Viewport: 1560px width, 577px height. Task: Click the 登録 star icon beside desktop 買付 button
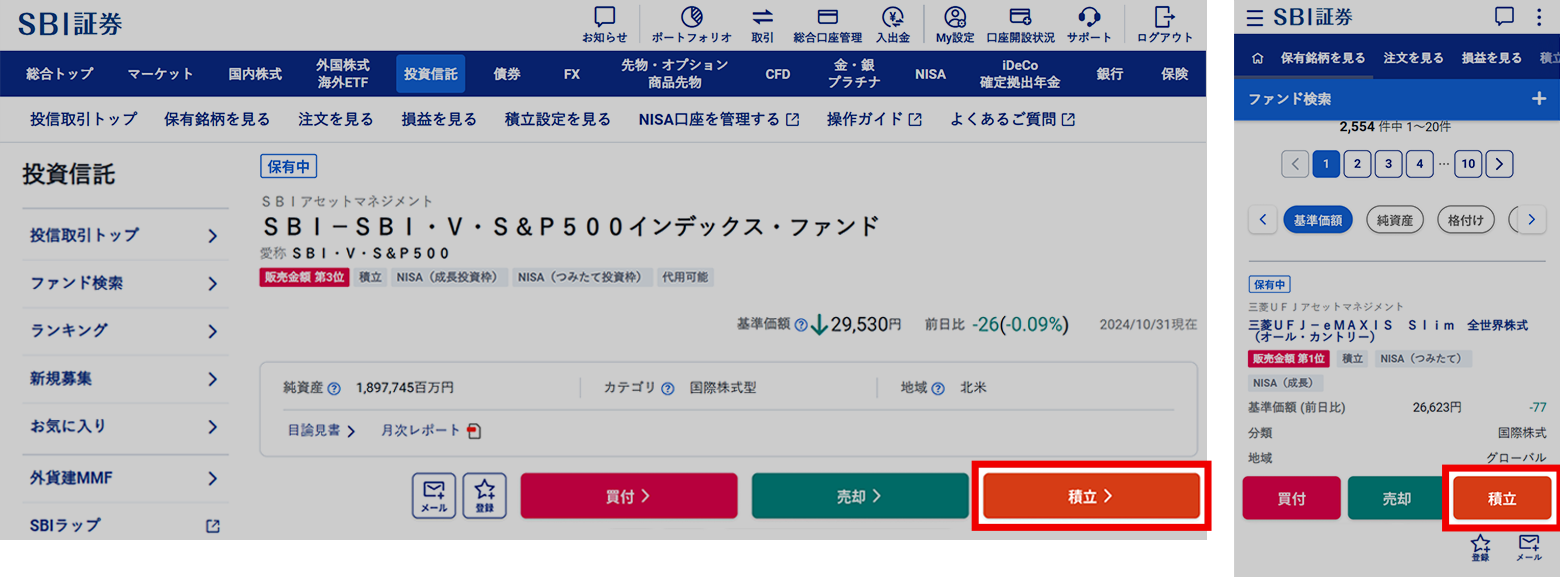[485, 495]
